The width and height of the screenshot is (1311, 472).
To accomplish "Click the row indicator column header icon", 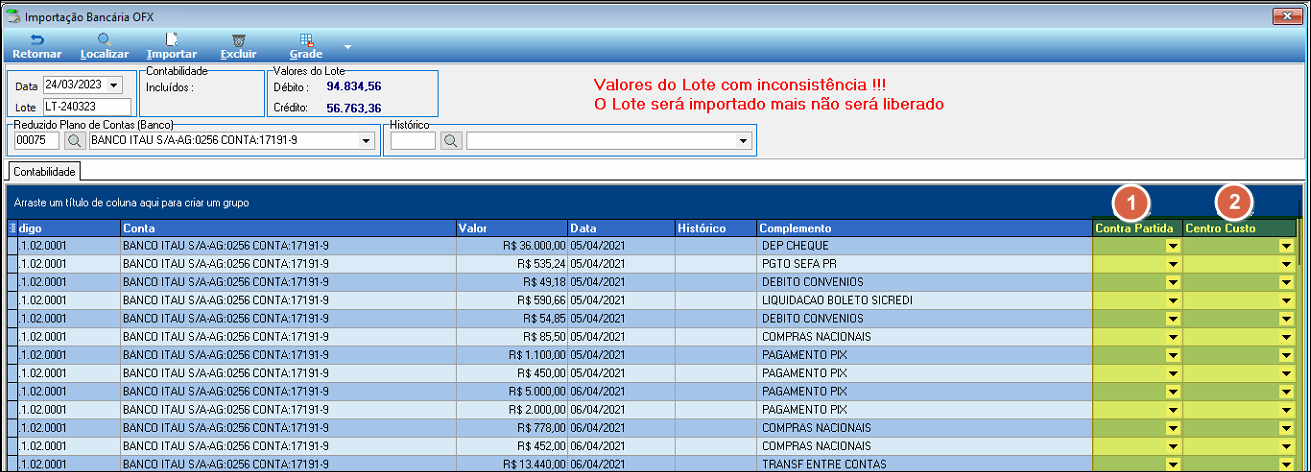I will [x=13, y=228].
